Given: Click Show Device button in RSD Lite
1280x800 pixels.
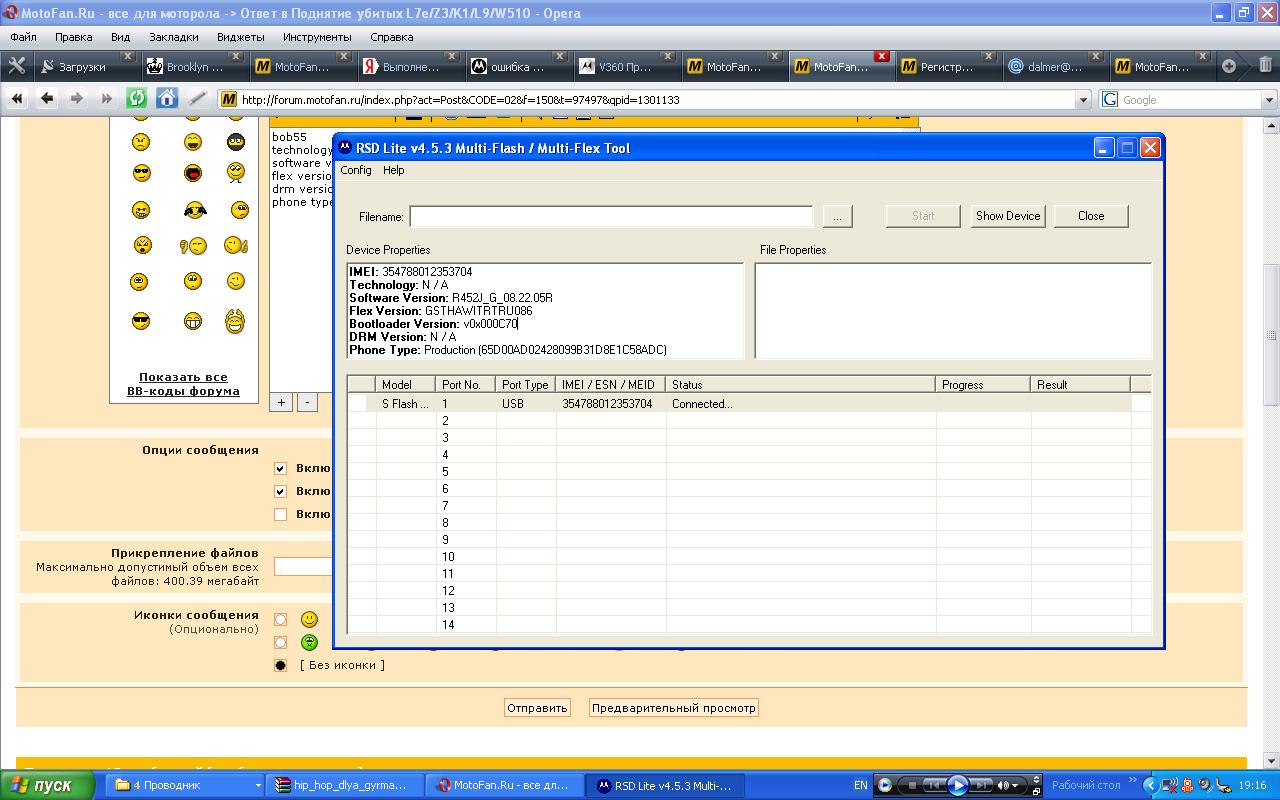Looking at the screenshot, I should pyautogui.click(x=1008, y=216).
